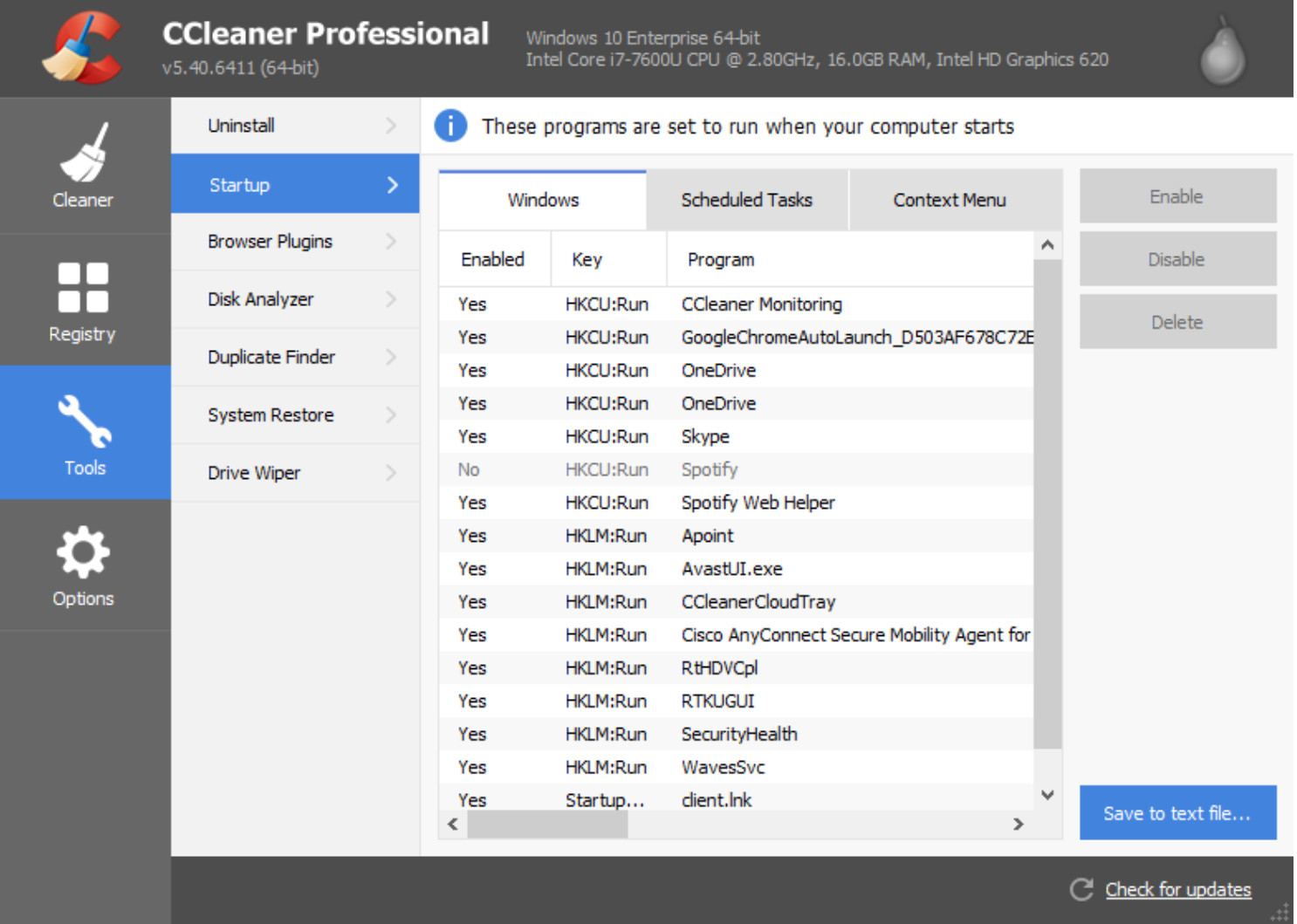Select the Startup tool

tap(295, 184)
